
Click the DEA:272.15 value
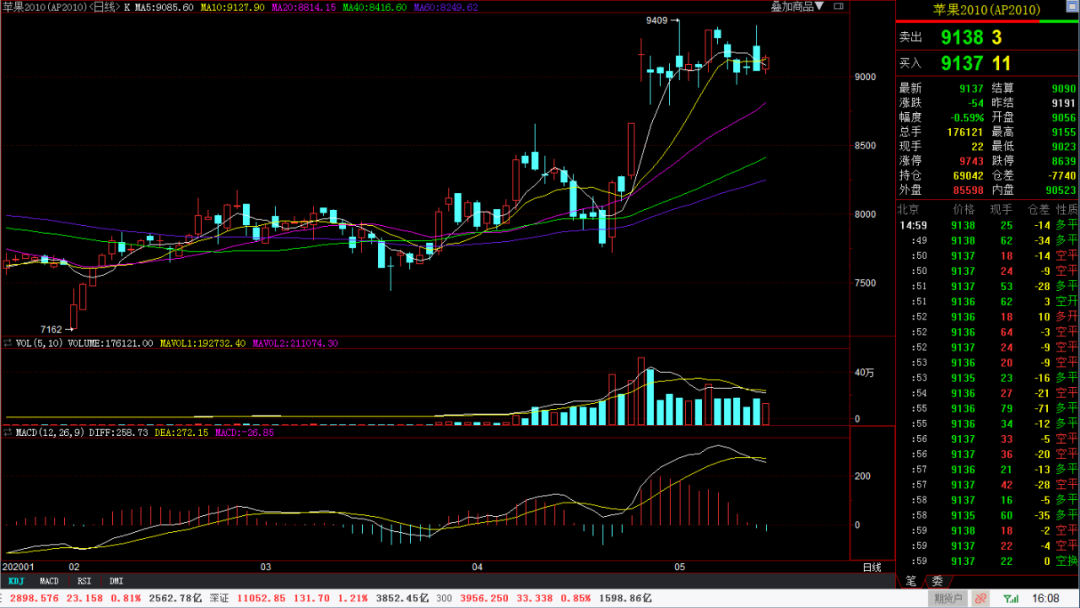click(181, 432)
